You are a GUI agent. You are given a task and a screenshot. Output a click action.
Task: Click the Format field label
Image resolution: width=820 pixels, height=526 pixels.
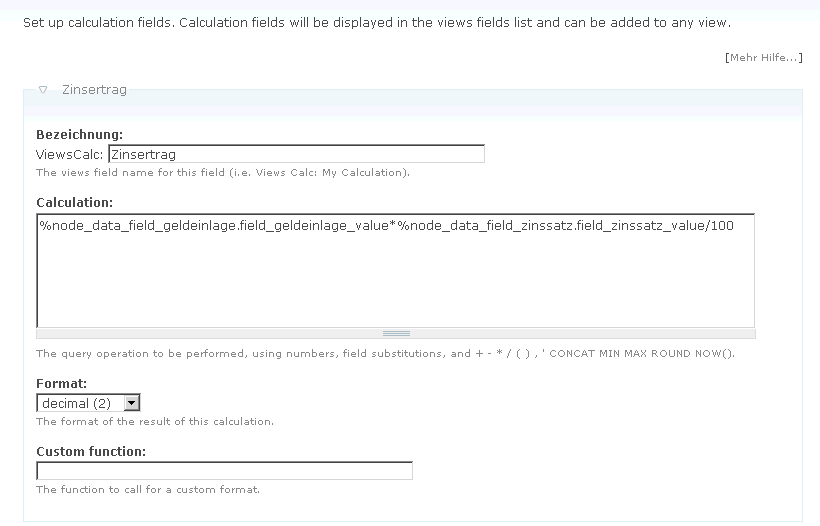[61, 383]
